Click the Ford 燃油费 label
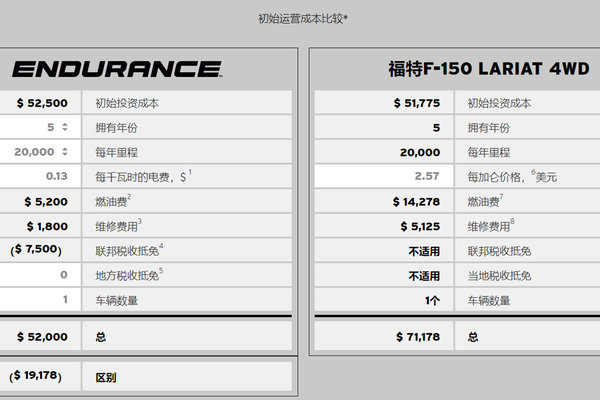This screenshot has height=400, width=600. pos(483,201)
